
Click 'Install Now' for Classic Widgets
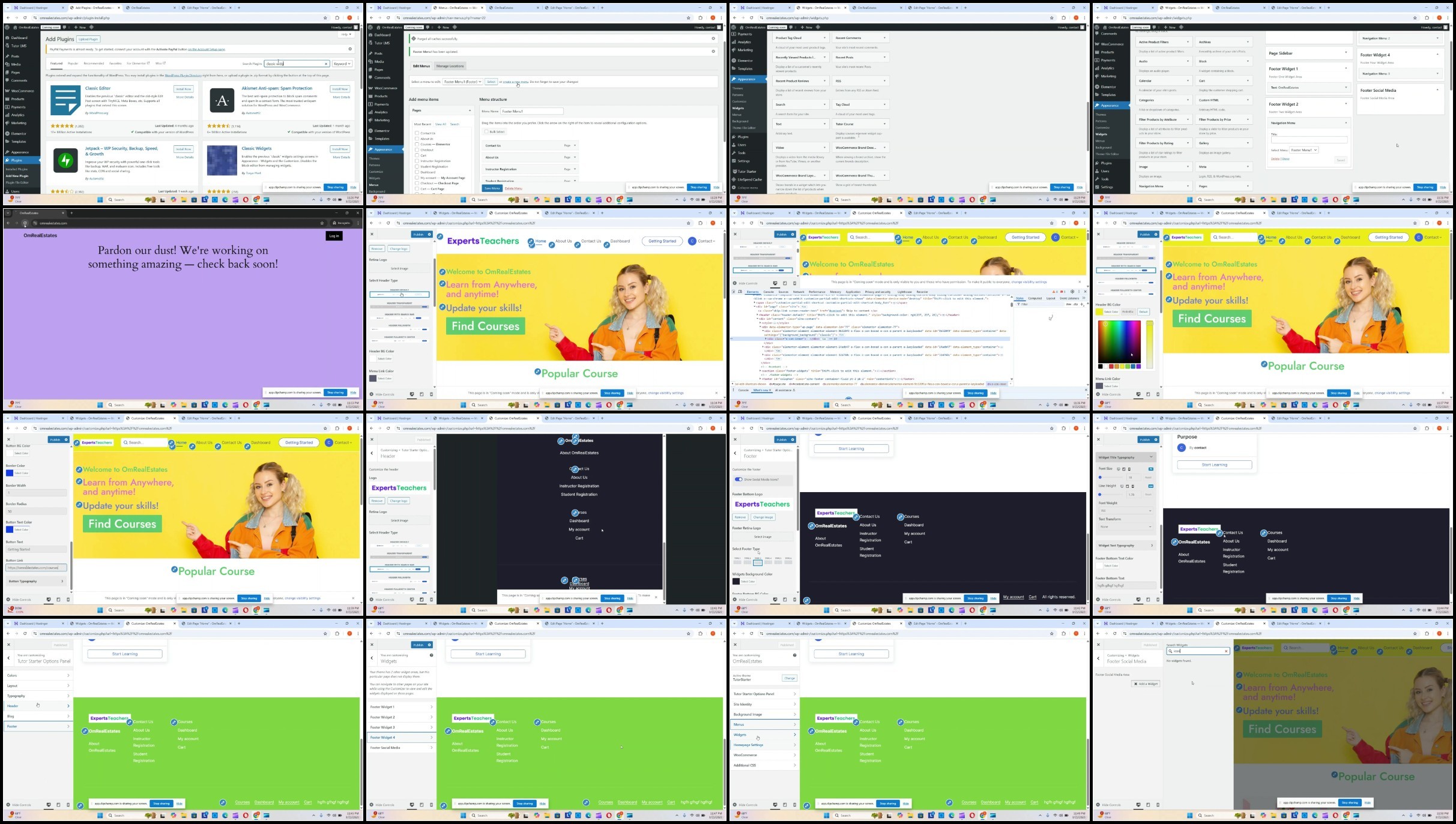[x=340, y=149]
